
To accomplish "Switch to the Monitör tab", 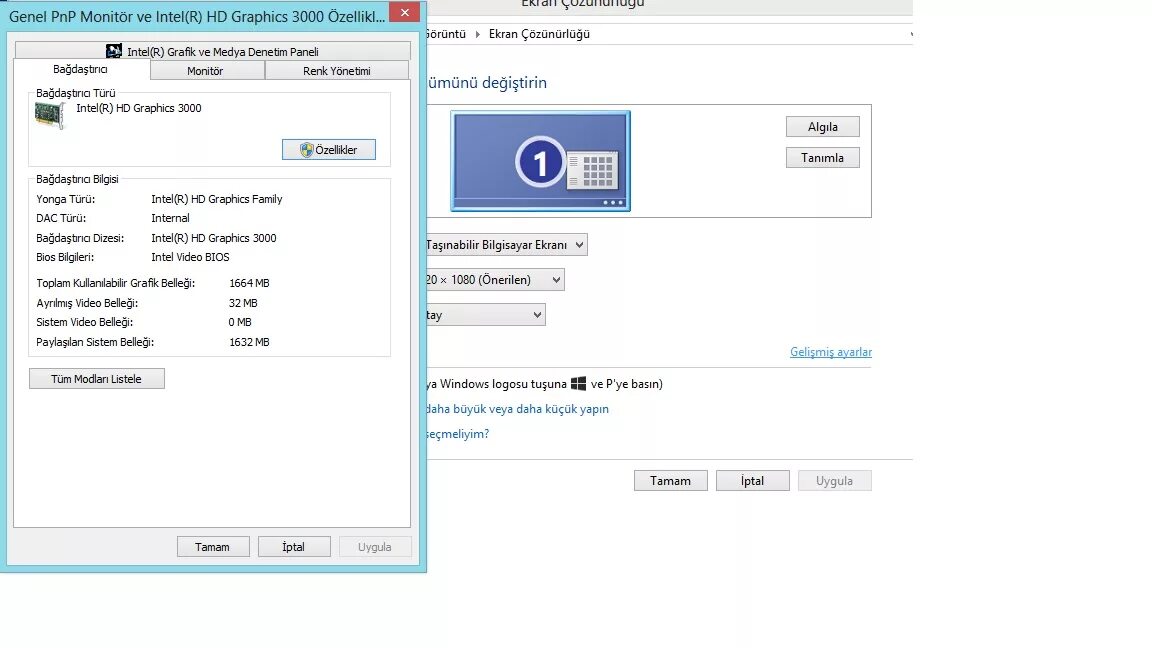I will point(205,71).
